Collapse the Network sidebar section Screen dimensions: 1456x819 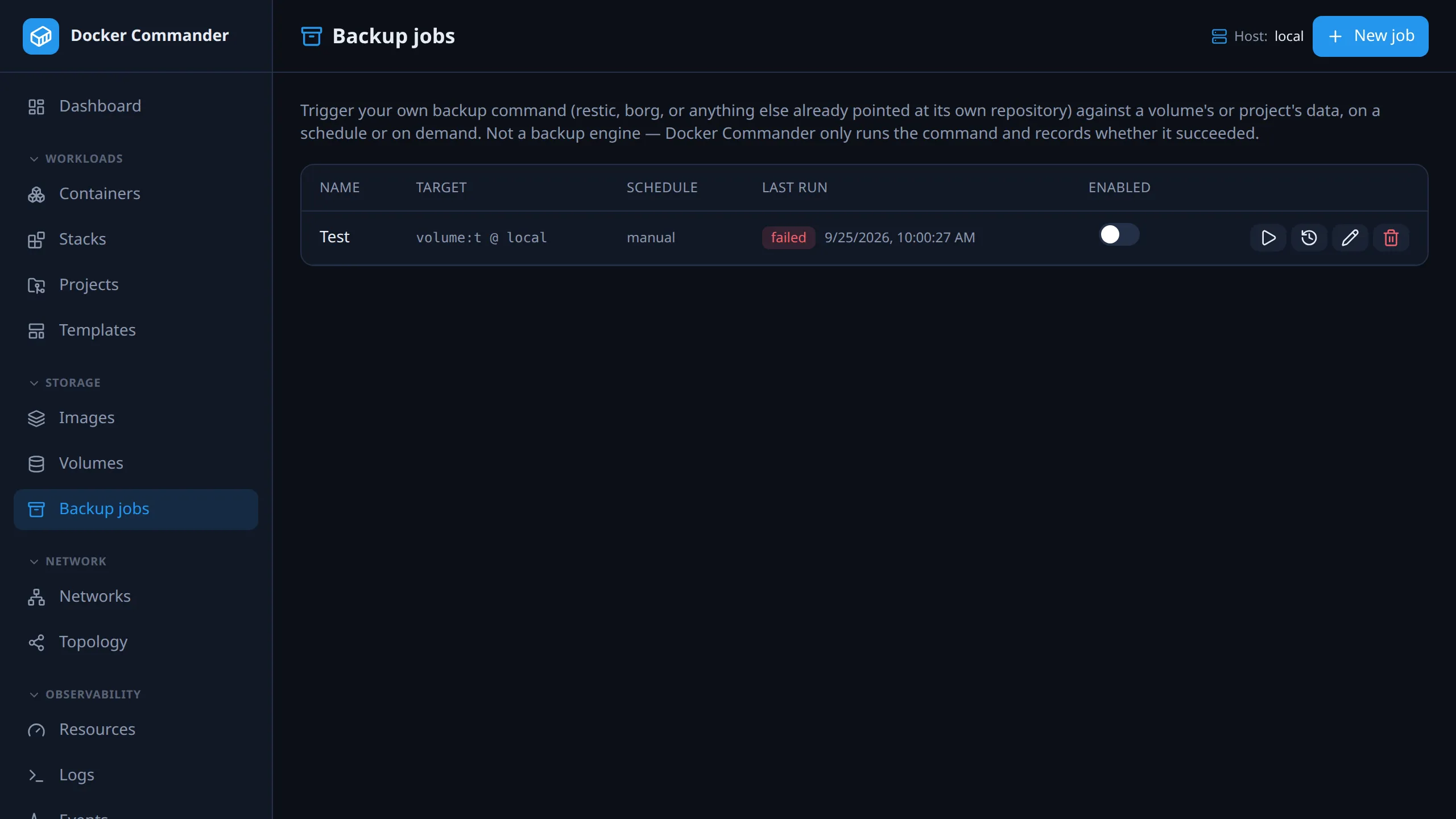67,561
